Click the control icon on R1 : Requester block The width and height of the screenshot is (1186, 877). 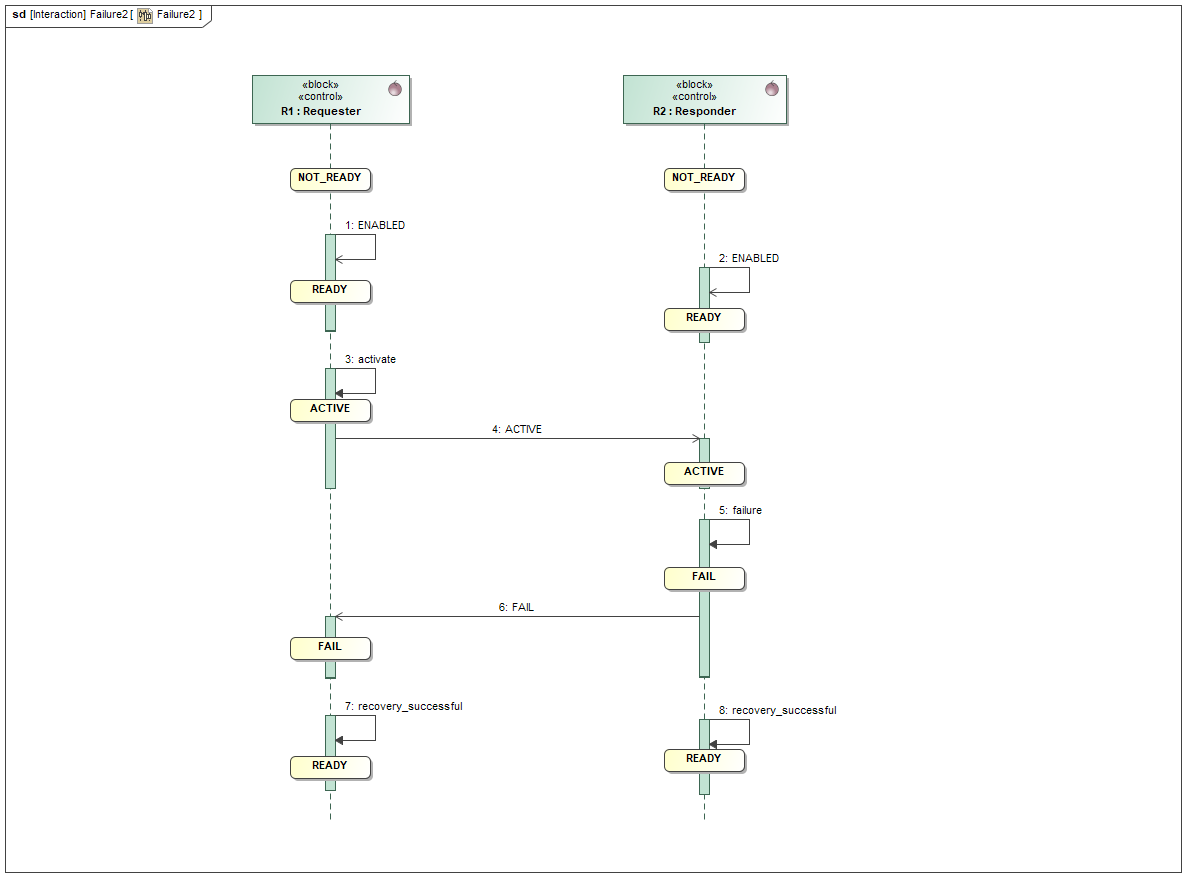(x=394, y=89)
